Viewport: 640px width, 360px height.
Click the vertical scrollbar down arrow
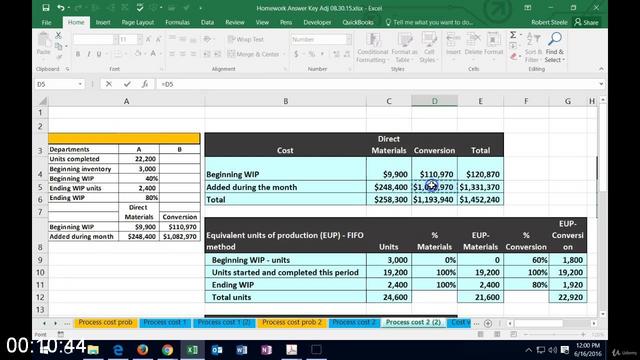point(603,314)
